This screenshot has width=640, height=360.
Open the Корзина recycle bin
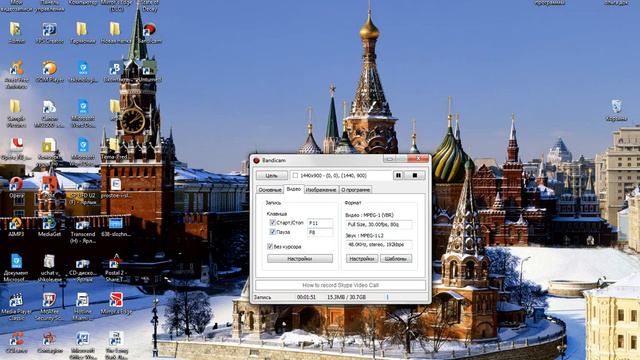(616, 110)
